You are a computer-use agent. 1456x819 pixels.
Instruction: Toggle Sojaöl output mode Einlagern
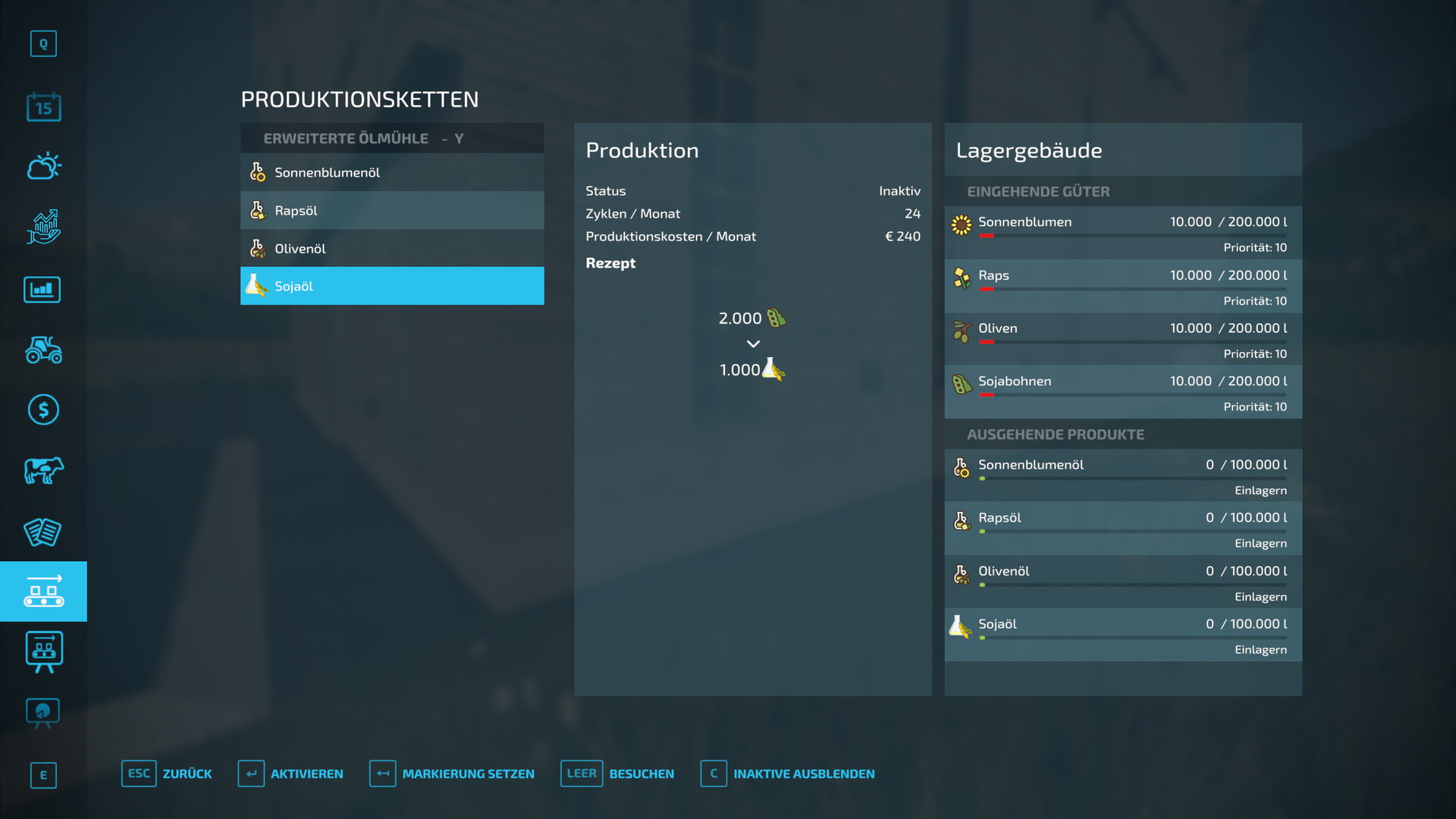pyautogui.click(x=1260, y=650)
